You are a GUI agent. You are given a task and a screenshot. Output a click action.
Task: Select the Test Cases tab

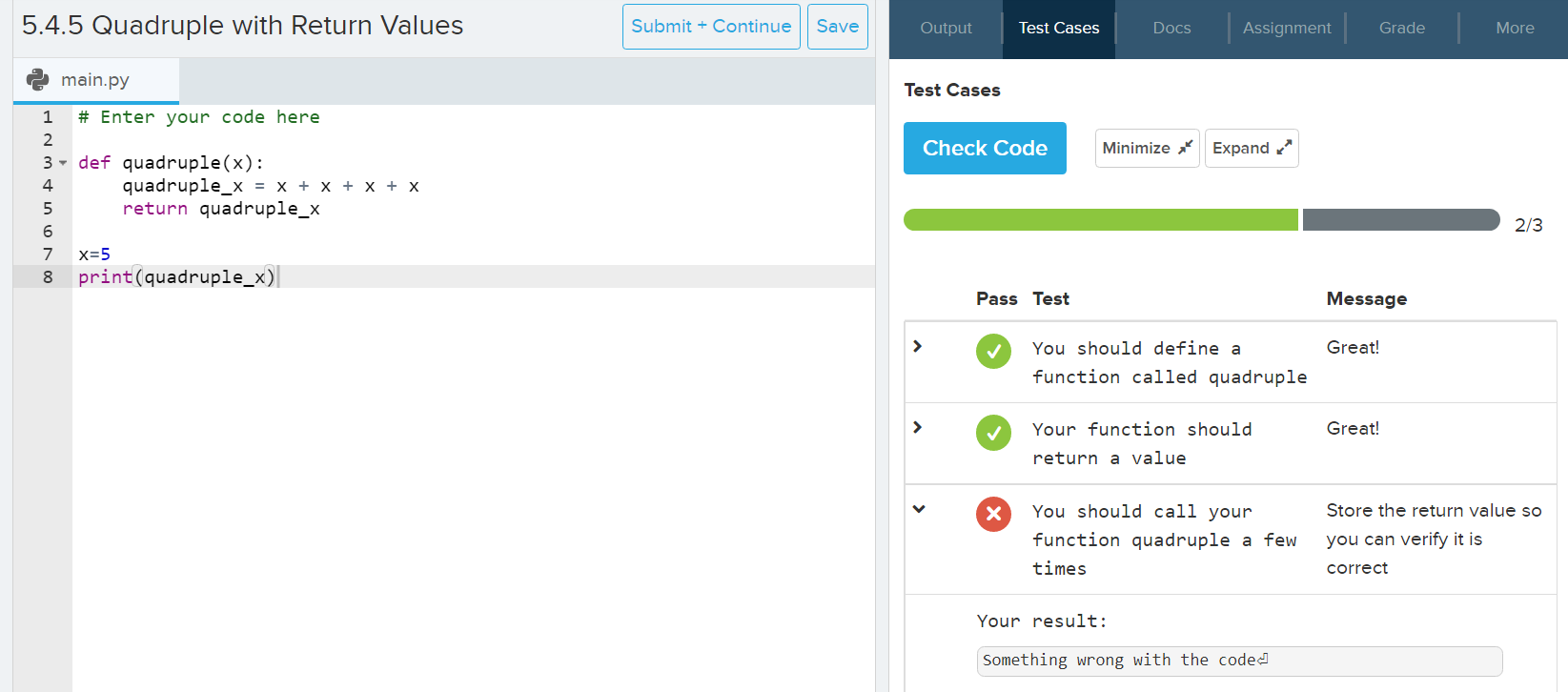point(1059,29)
